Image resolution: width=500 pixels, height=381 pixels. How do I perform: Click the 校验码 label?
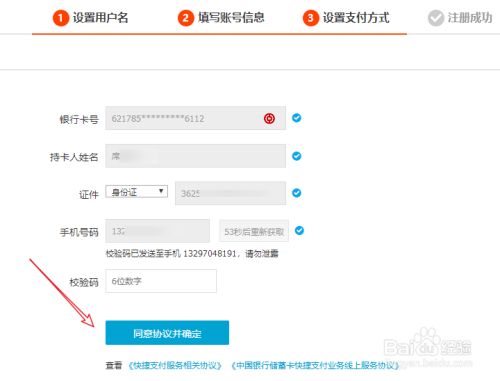pos(84,282)
